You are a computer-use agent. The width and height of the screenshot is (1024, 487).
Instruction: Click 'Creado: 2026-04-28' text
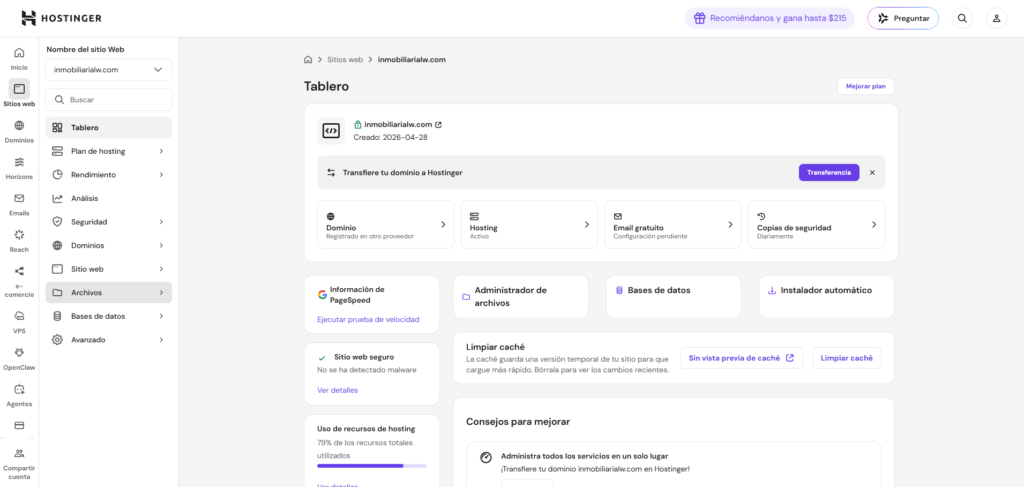(x=391, y=138)
